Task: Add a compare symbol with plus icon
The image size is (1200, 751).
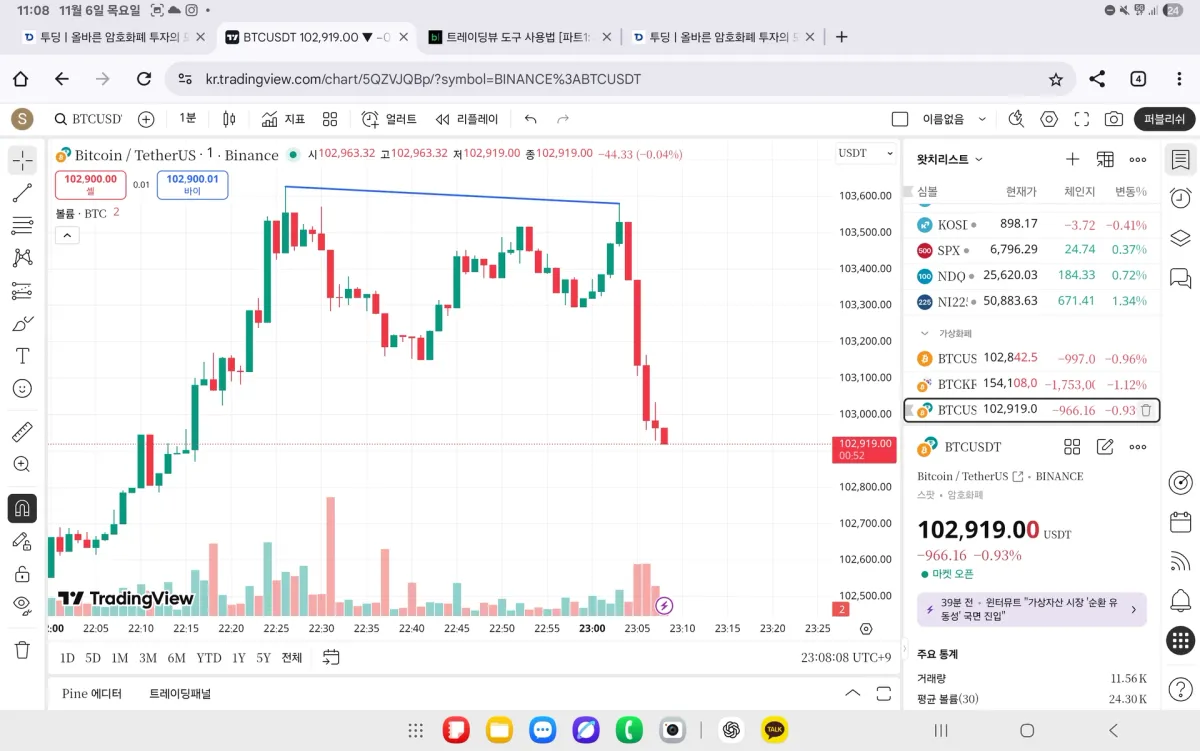Action: 146,119
